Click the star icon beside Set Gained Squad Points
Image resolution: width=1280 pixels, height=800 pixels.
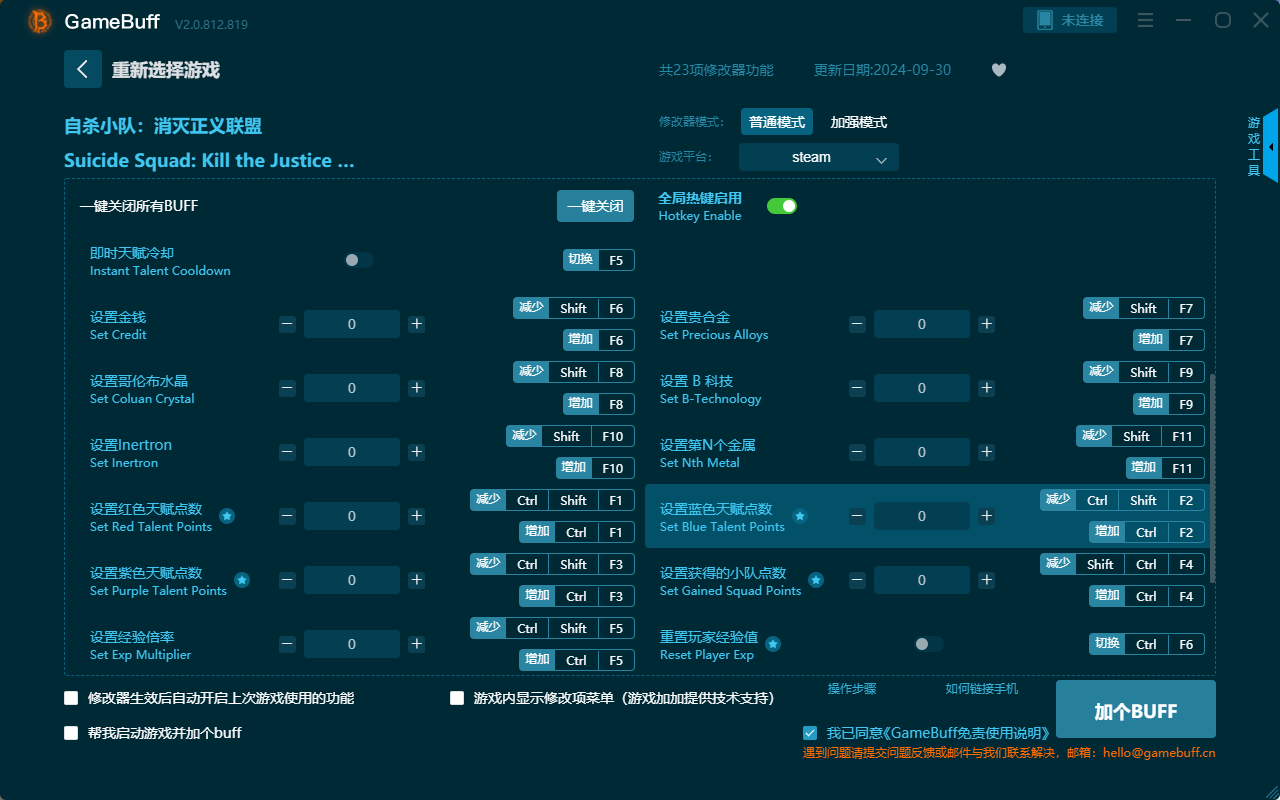click(x=816, y=580)
